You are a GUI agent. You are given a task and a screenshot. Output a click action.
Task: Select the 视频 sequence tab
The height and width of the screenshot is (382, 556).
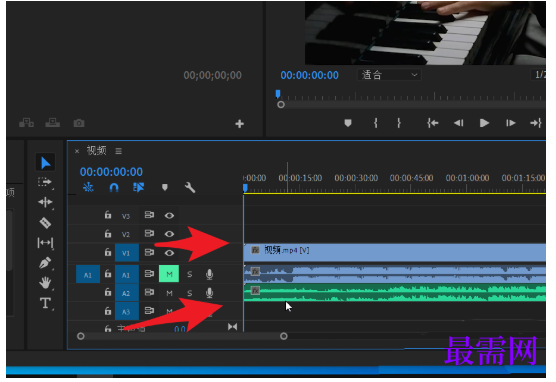click(x=96, y=150)
